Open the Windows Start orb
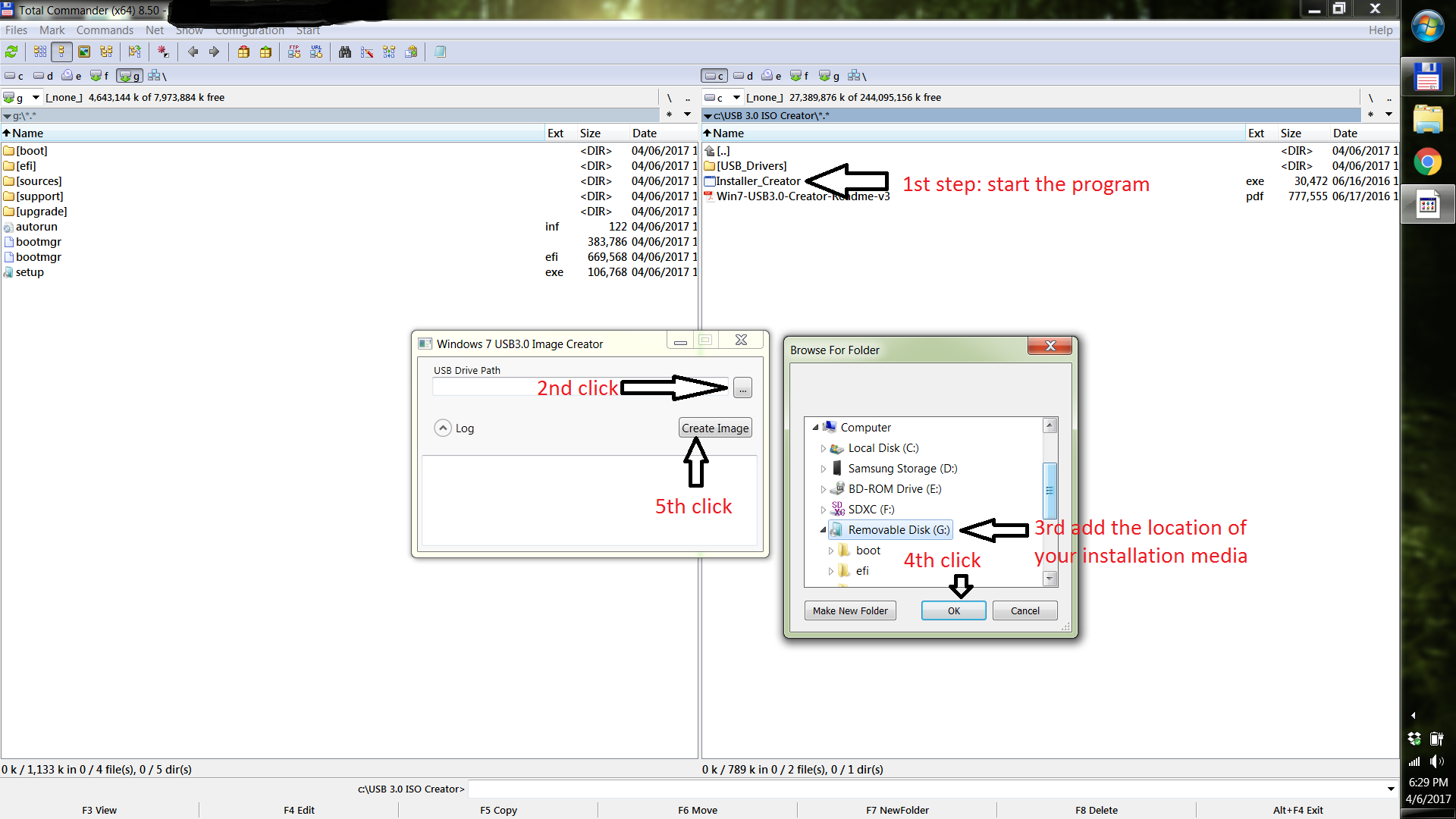The image size is (1456, 819). [1428, 27]
